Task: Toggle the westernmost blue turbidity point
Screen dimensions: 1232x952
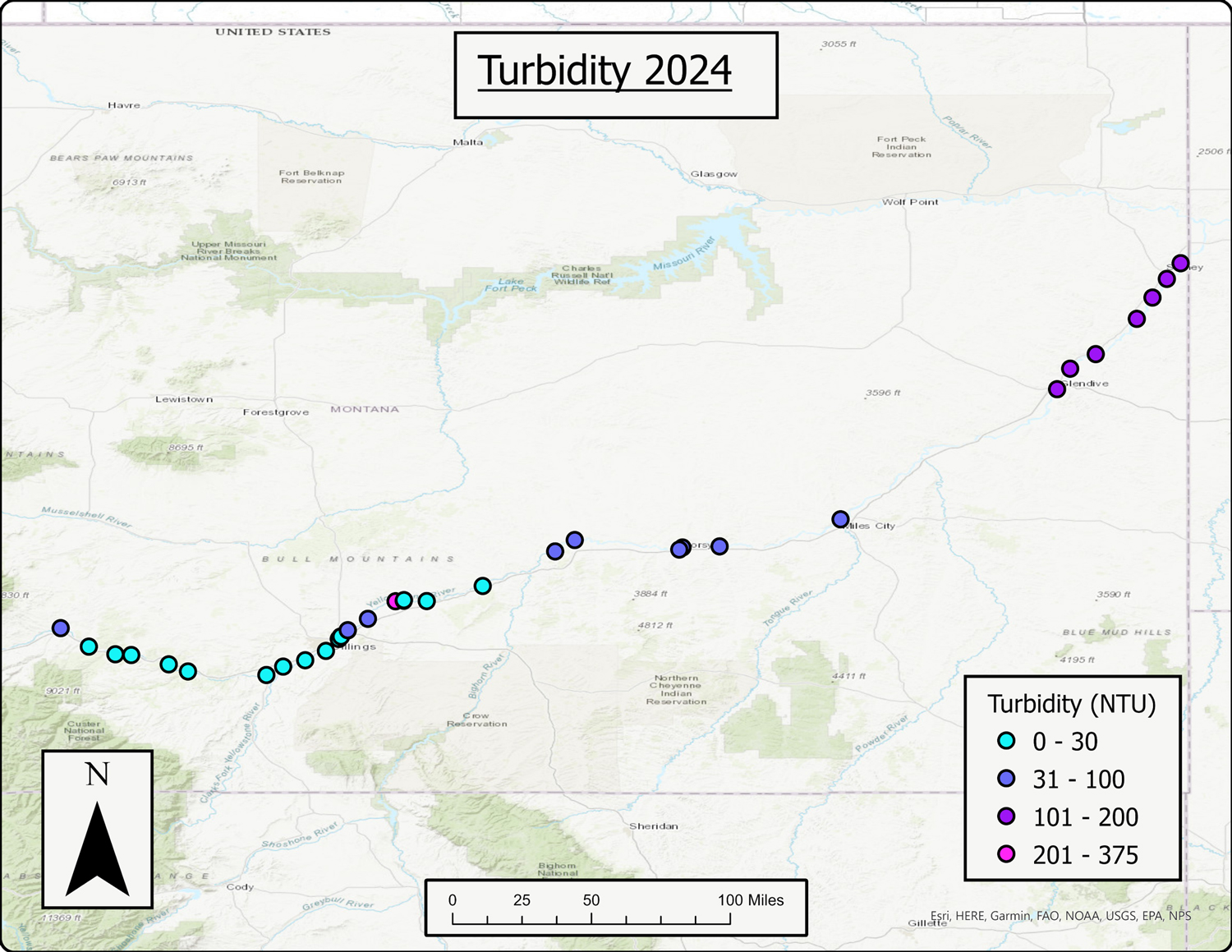Action: [60, 628]
